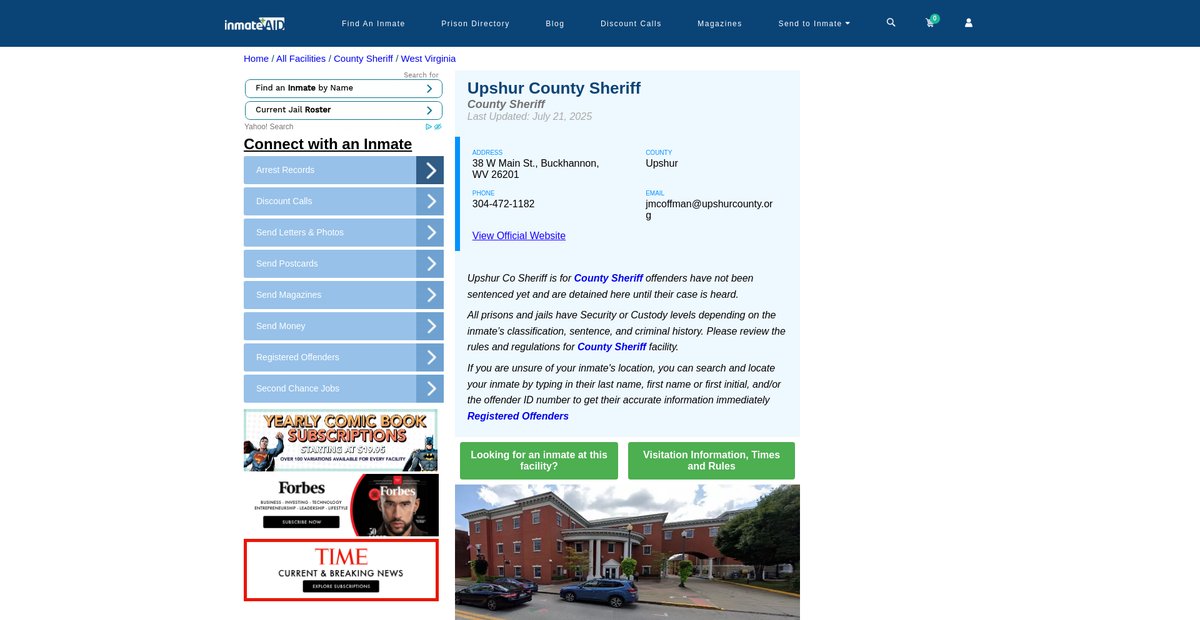Click View Official Website link

[x=519, y=236]
